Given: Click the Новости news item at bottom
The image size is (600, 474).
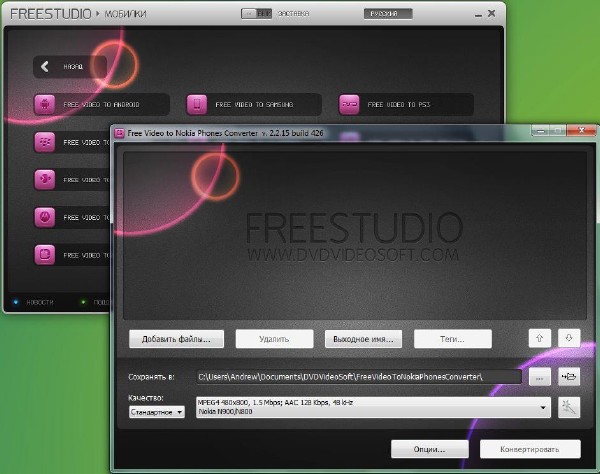Looking at the screenshot, I should pyautogui.click(x=38, y=301).
